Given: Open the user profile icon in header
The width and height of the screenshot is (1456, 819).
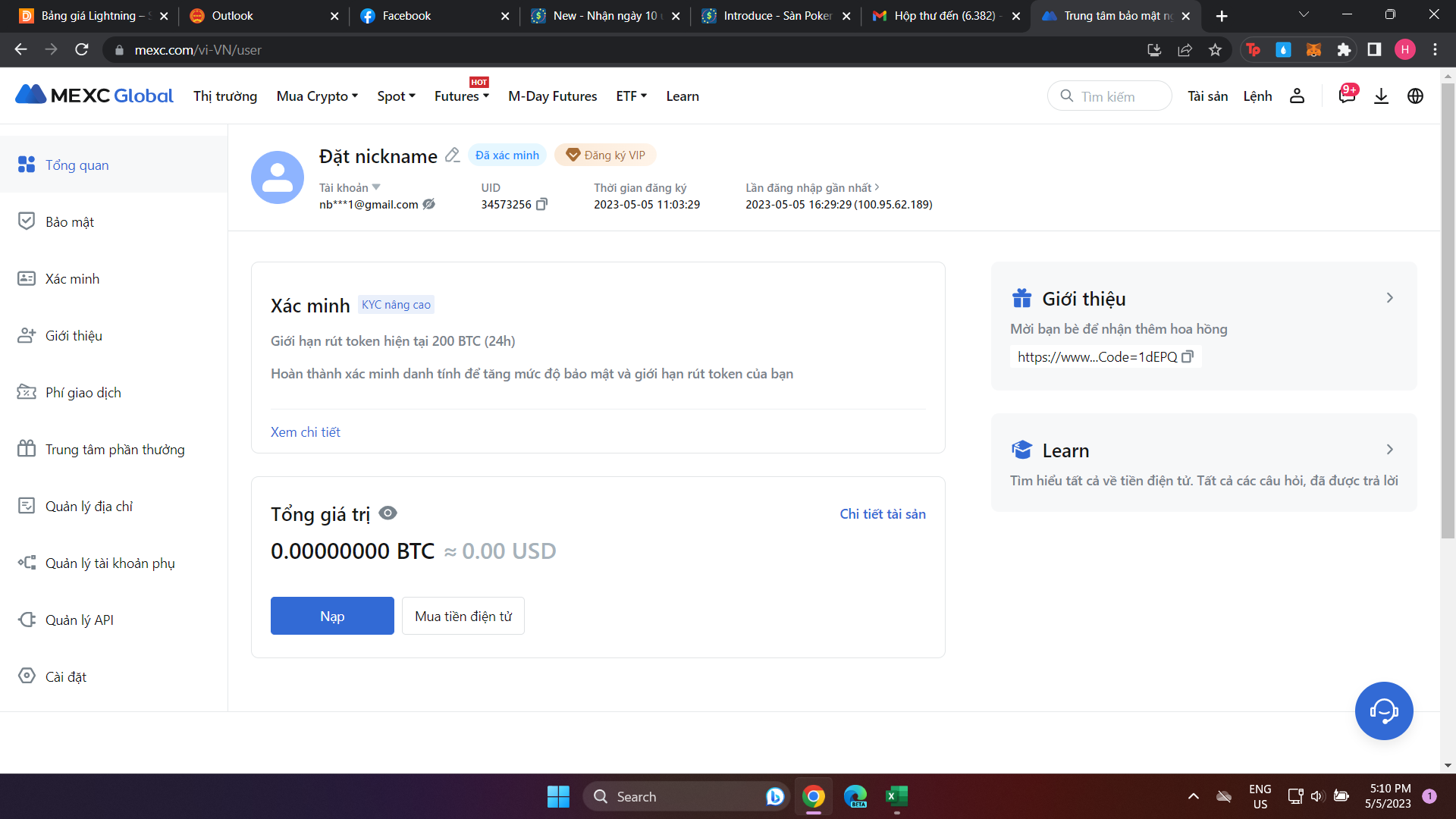Looking at the screenshot, I should pos(1297,96).
